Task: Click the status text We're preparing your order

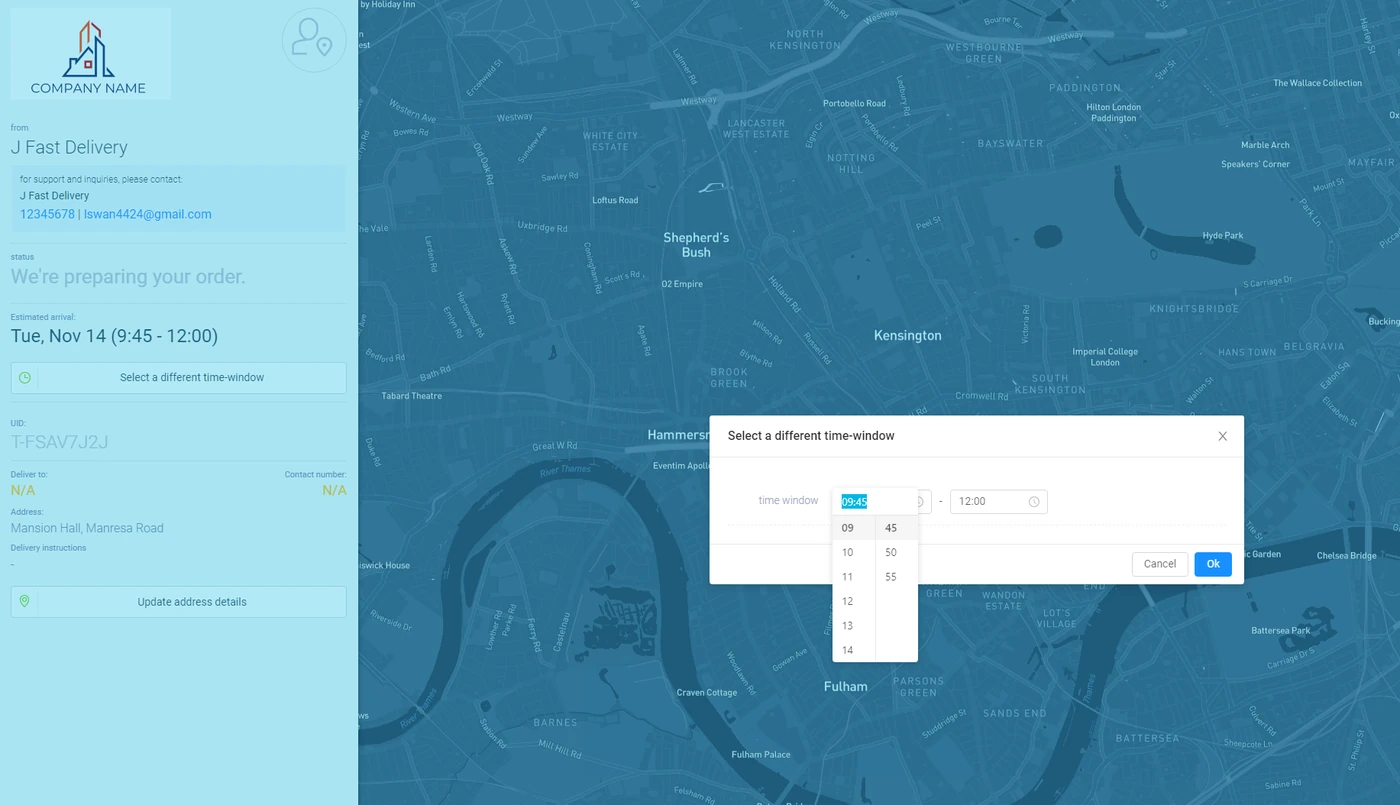Action: [128, 277]
